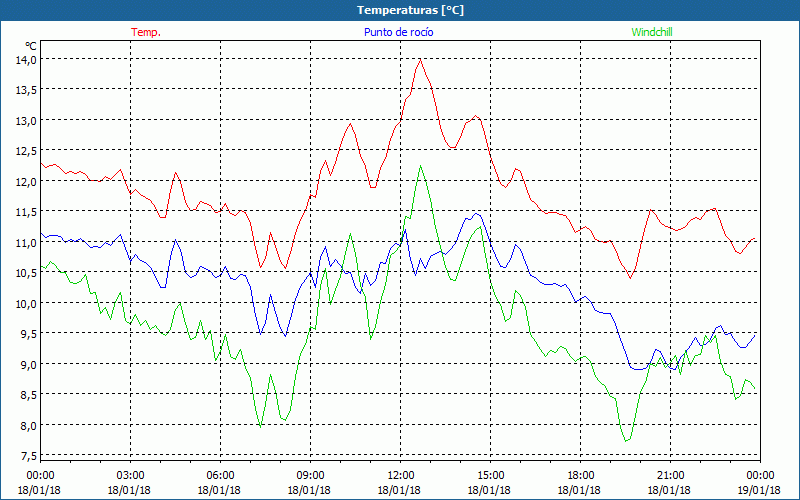
Task: Click the 10,5 y-axis value
Action: pos(26,273)
